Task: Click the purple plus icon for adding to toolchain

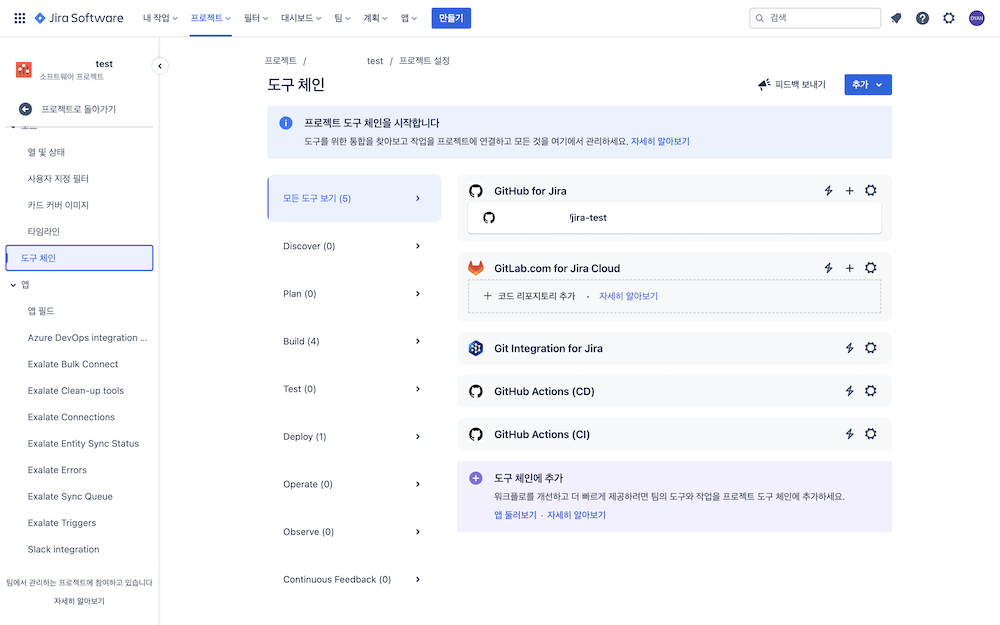Action: pyautogui.click(x=476, y=478)
